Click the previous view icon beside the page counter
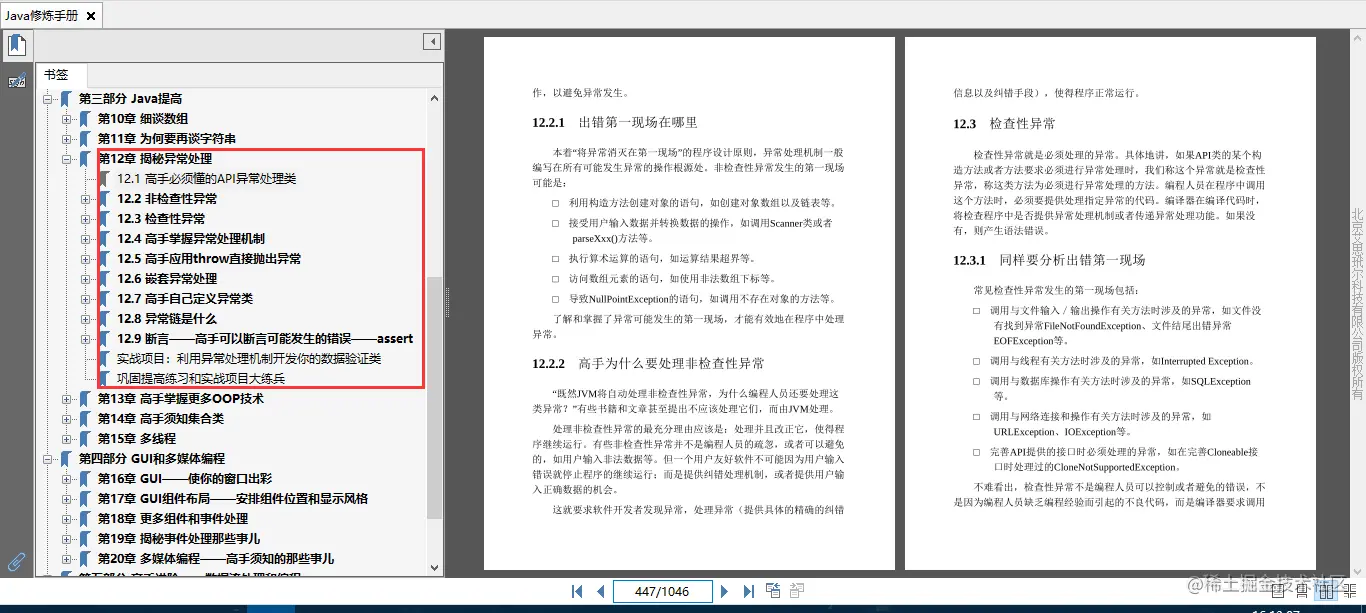This screenshot has height=613, width=1366. tap(772, 590)
